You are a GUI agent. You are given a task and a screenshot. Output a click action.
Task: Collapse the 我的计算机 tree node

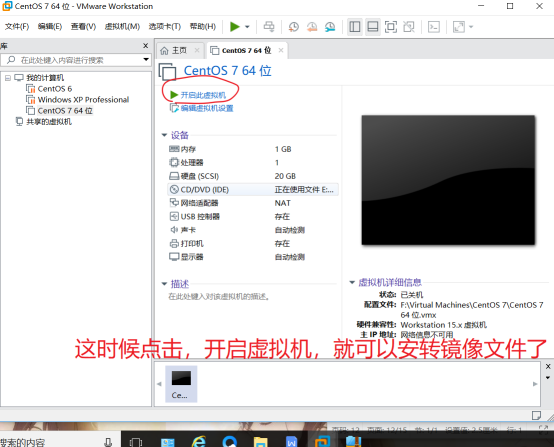coord(8,78)
